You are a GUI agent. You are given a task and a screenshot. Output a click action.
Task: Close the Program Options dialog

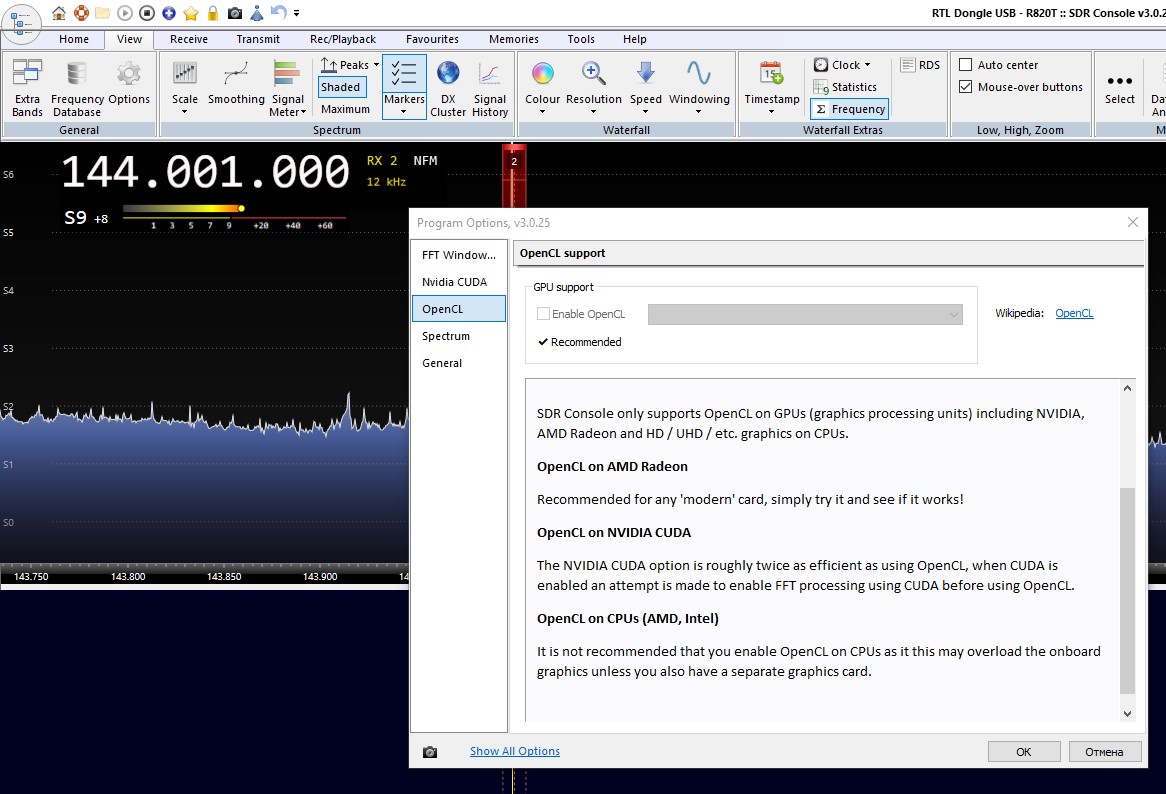(1133, 222)
